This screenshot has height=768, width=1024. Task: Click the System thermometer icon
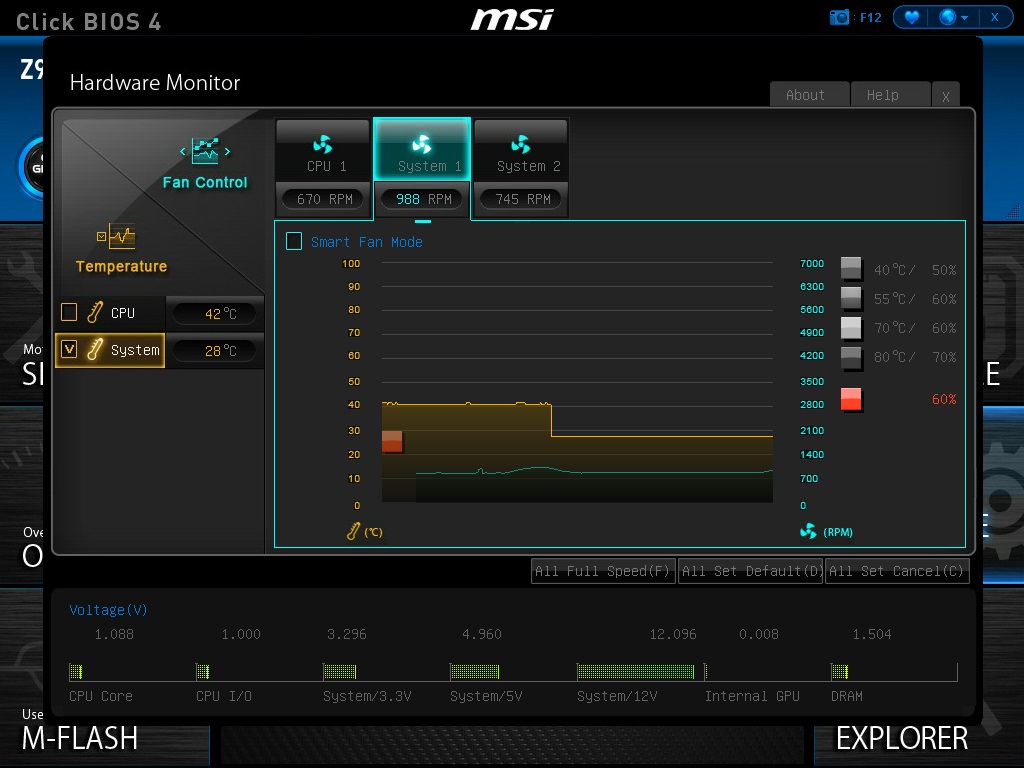[x=95, y=350]
